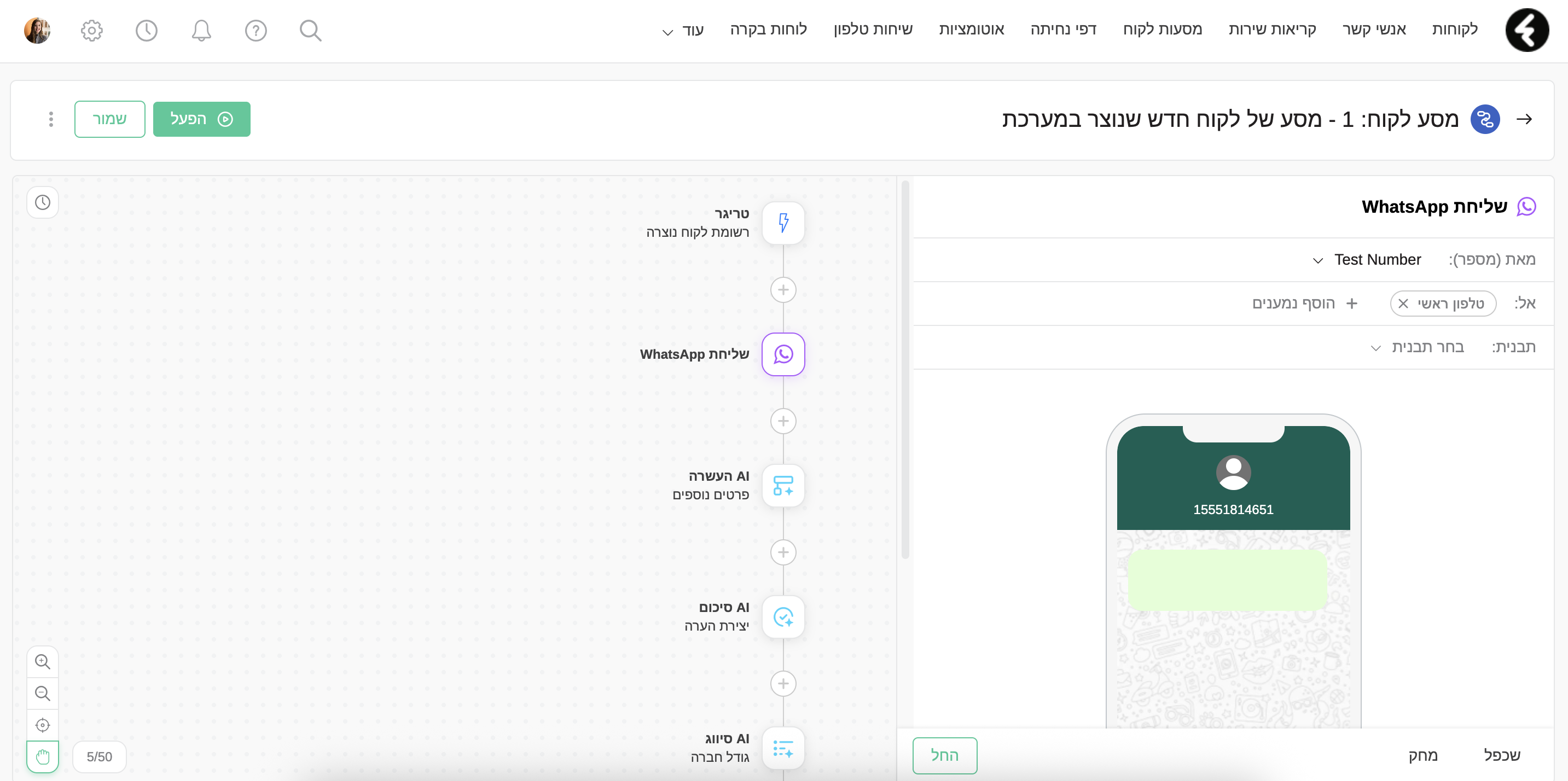The height and width of the screenshot is (781, 1568).
Task: Select the AI summary node
Action: [783, 617]
